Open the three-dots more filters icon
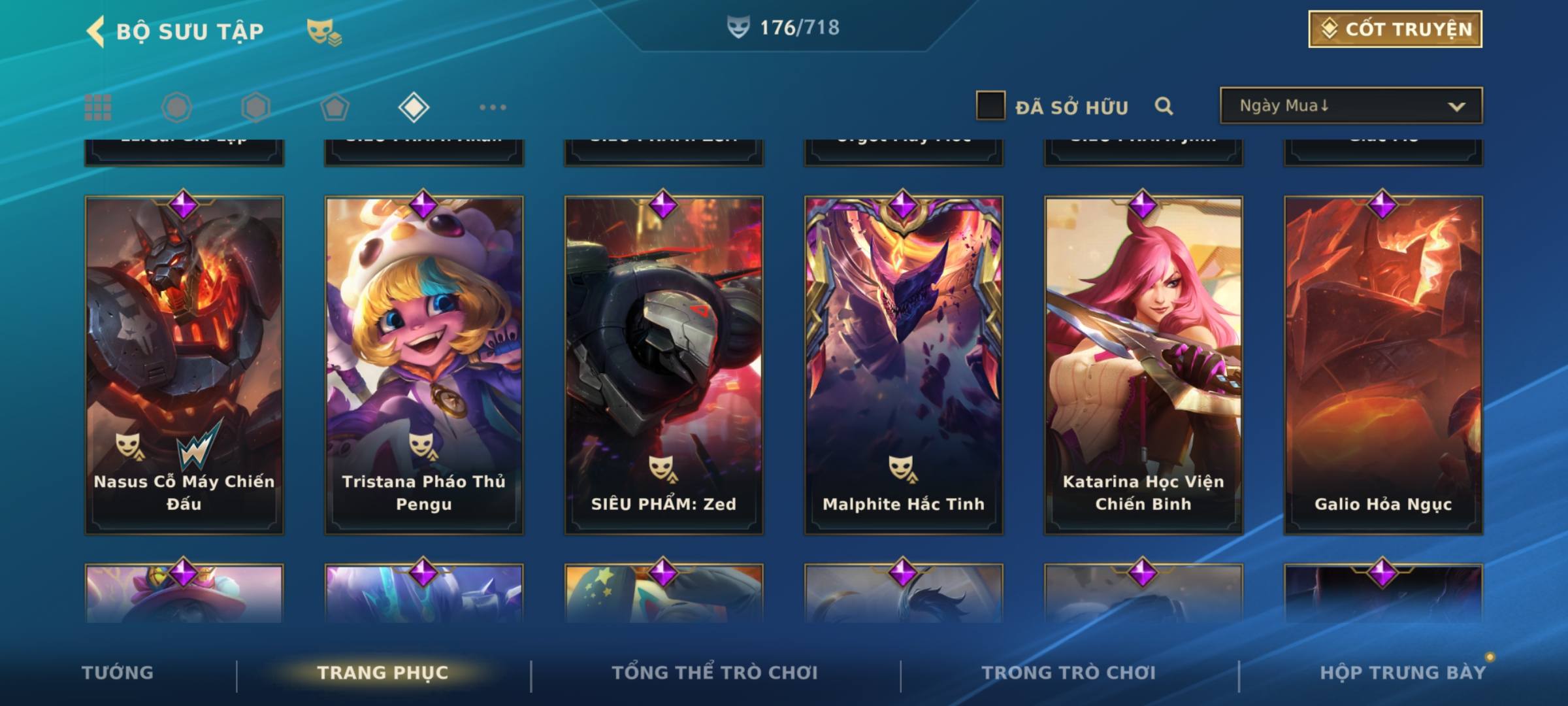The width and height of the screenshot is (1568, 706). [x=493, y=107]
